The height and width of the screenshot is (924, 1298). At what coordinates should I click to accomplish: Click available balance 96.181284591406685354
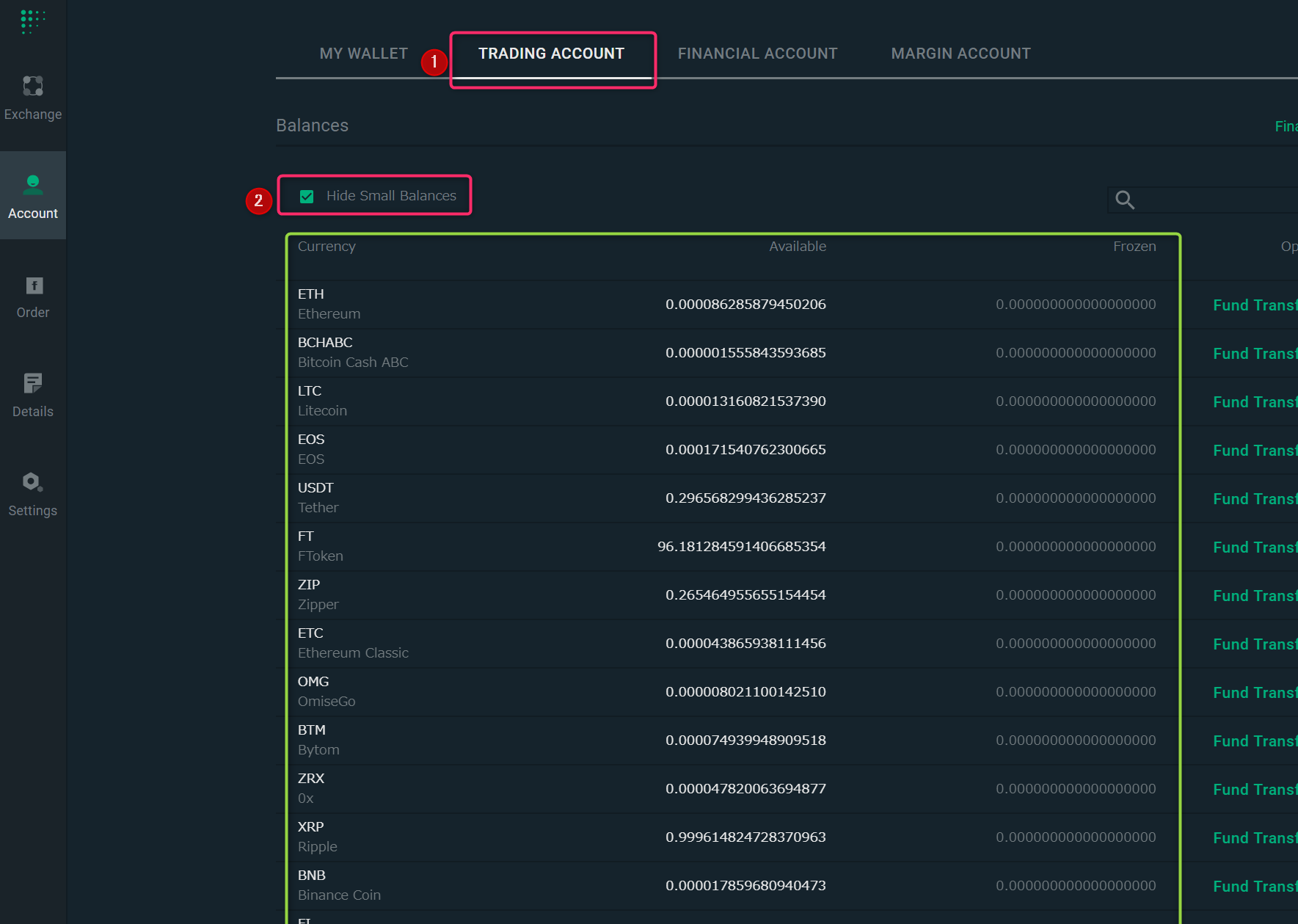(x=742, y=547)
